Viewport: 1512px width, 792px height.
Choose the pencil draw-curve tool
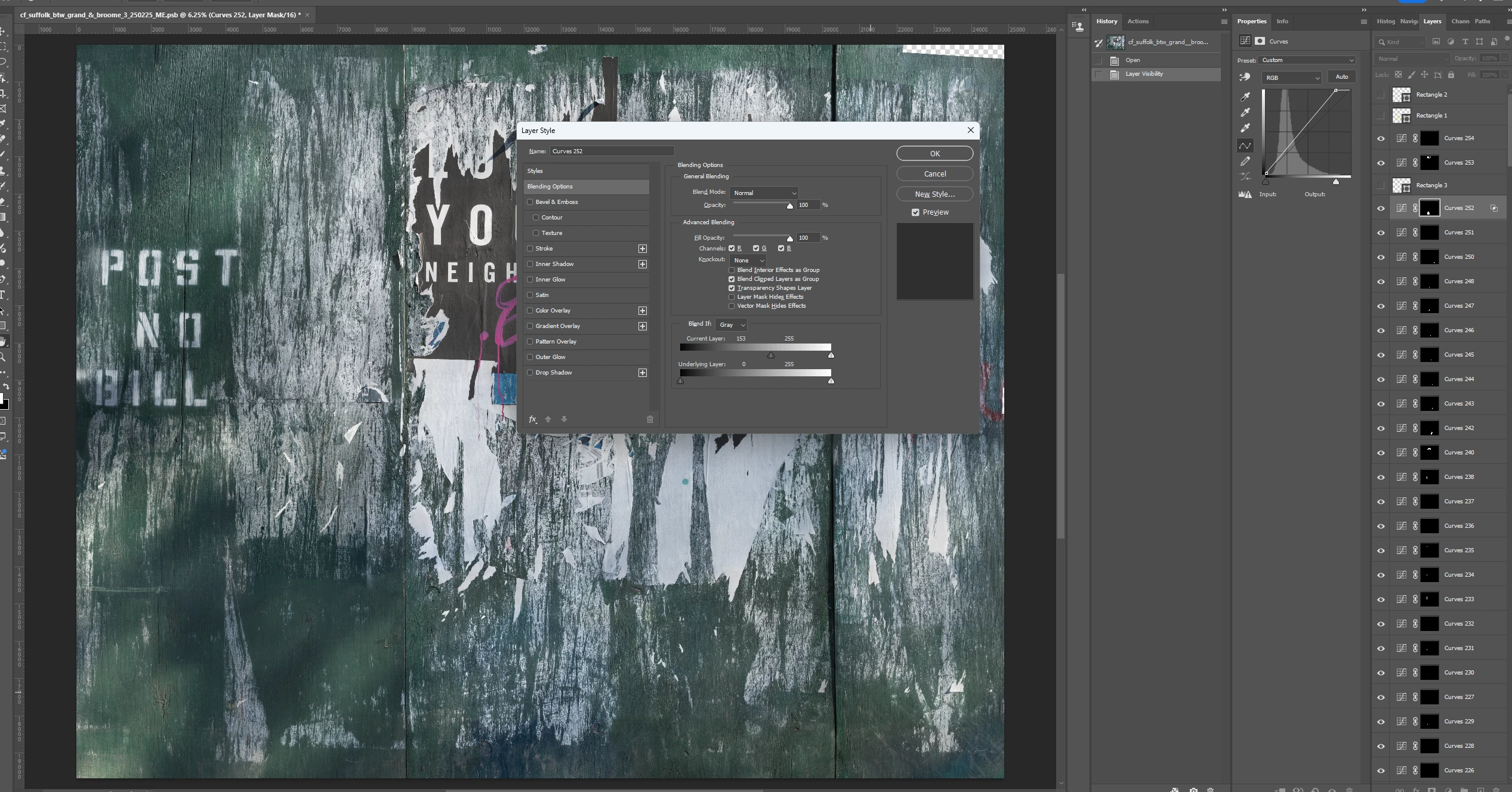click(x=1245, y=162)
